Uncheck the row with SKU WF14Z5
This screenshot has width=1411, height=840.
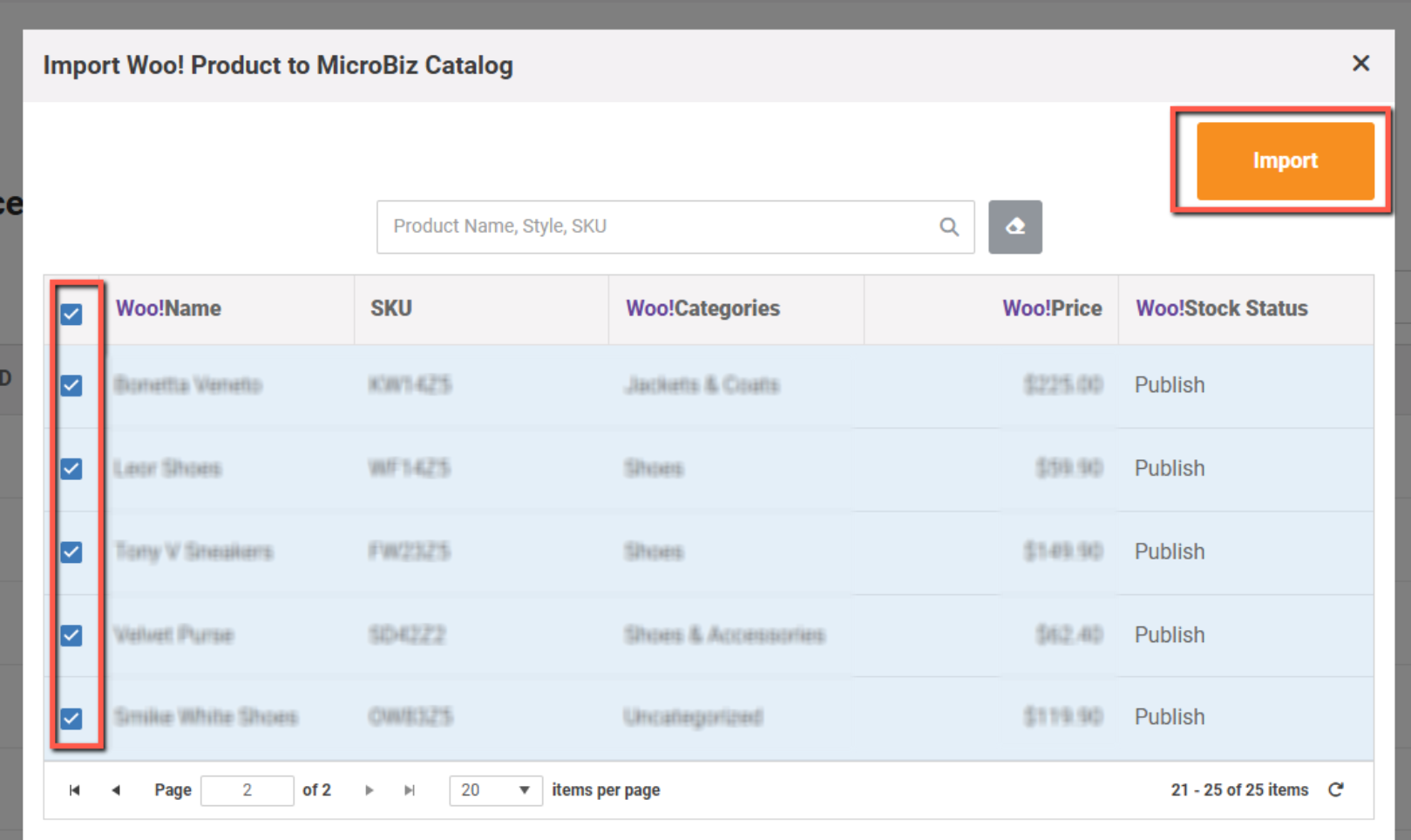(x=71, y=469)
